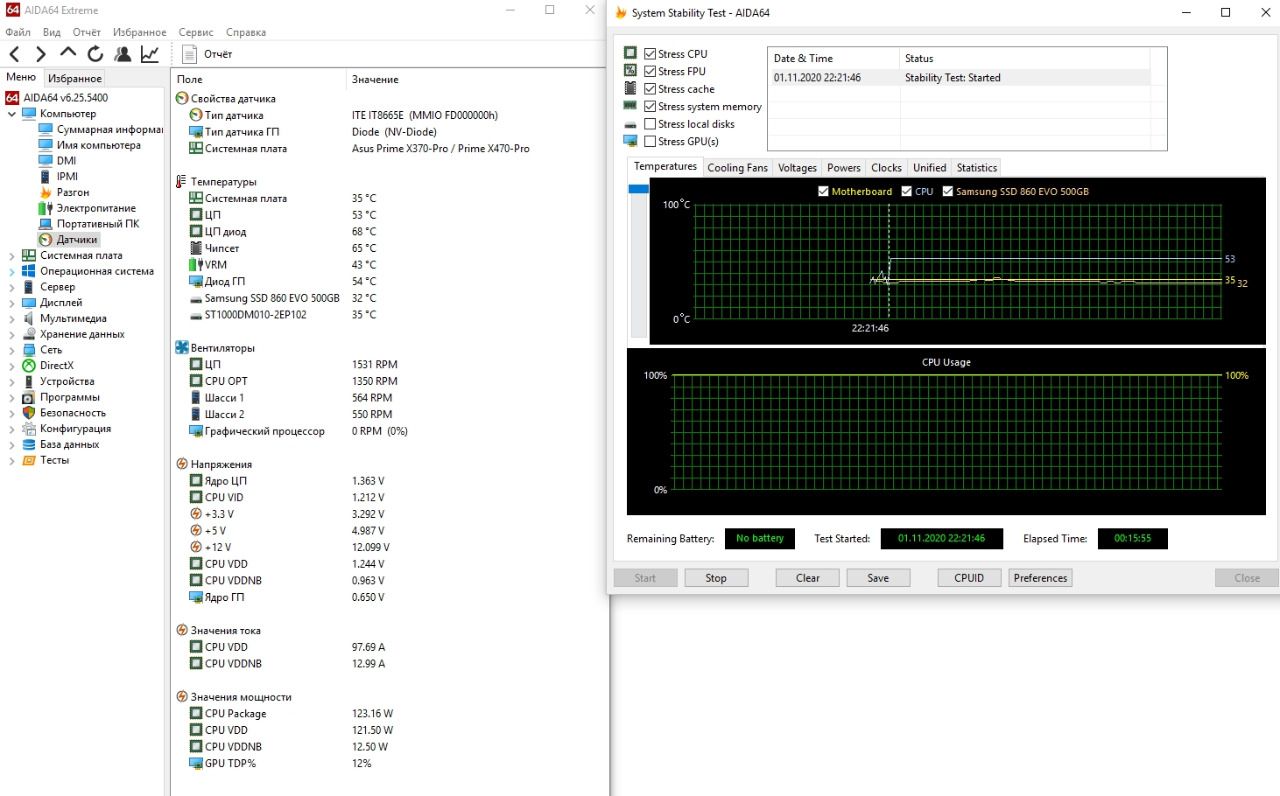Screen dimensions: 1280x796
Task: Click the Stress CPU chip icon
Action: [631, 53]
